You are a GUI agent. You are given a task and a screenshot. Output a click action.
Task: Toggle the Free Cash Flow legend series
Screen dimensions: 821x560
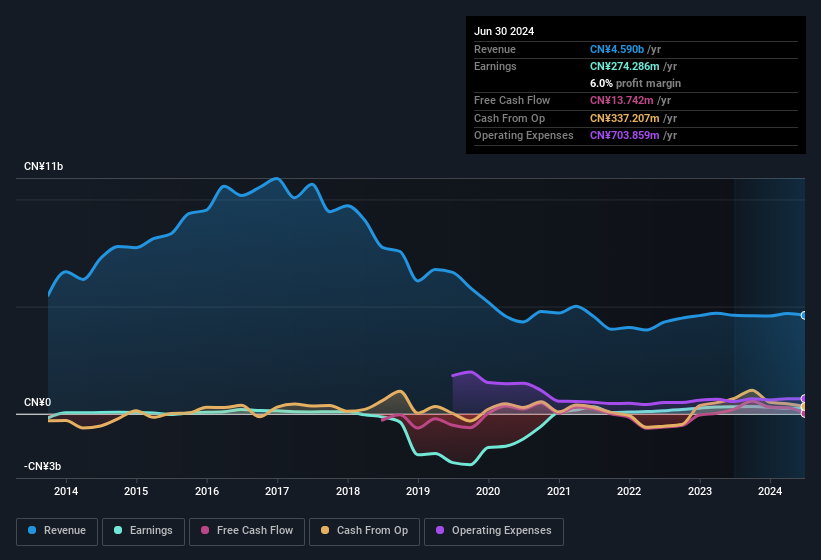[x=247, y=531]
